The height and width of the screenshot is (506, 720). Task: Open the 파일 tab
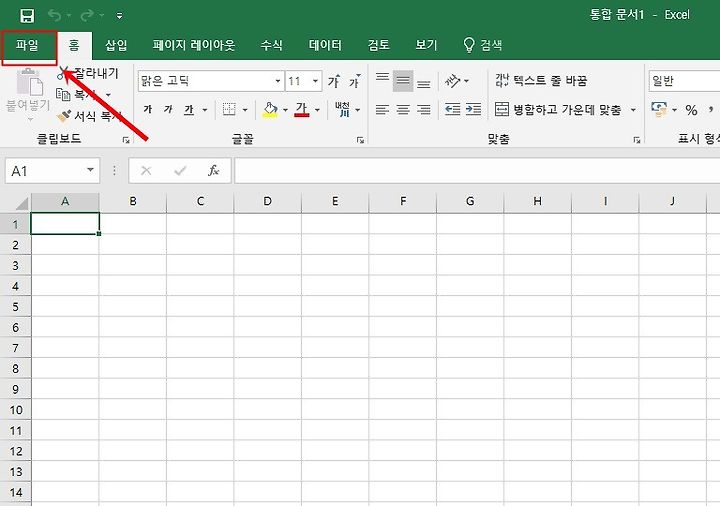(x=27, y=45)
